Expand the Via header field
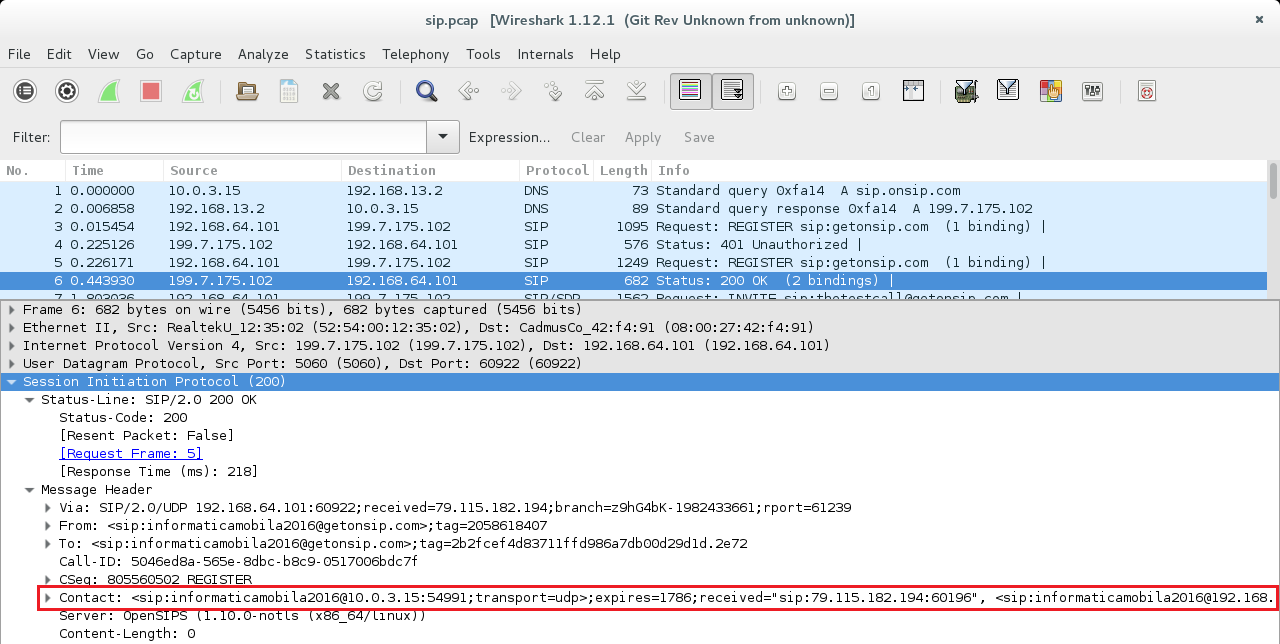This screenshot has width=1280, height=644. click(x=47, y=507)
